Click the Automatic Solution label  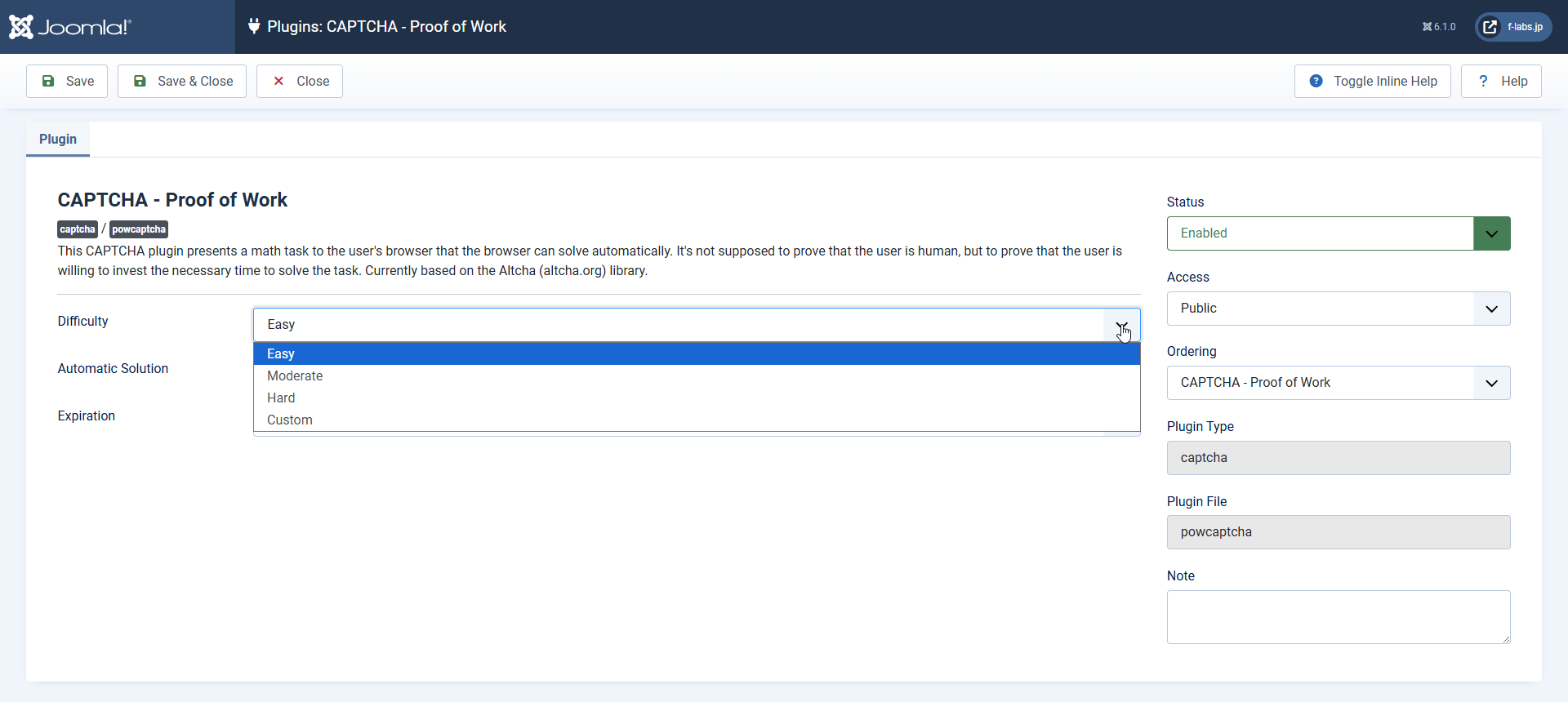(x=113, y=368)
